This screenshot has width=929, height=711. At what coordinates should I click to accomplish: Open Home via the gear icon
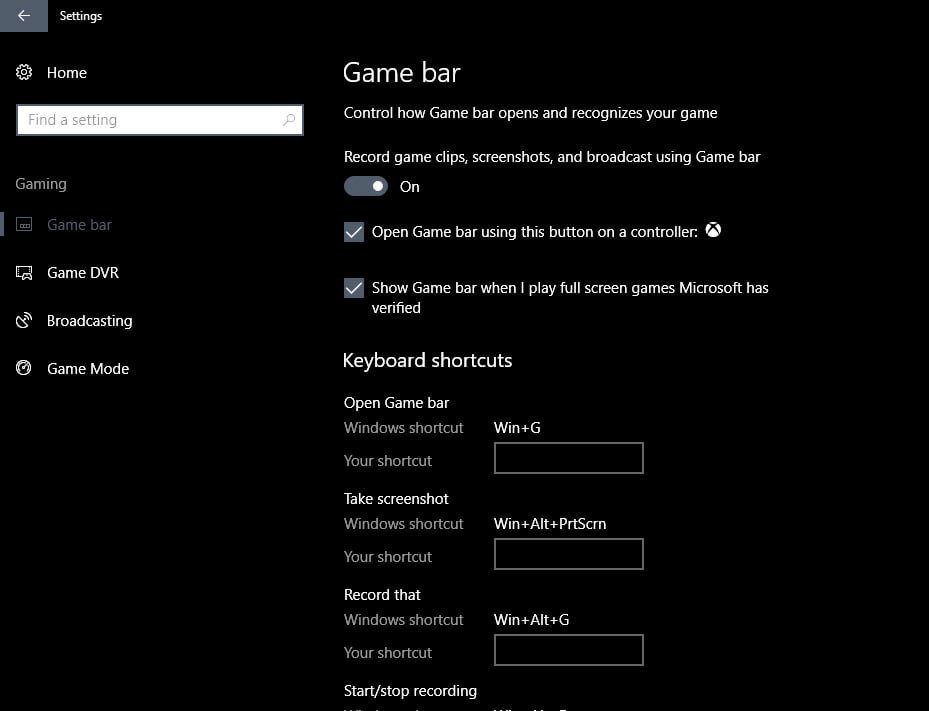click(24, 72)
